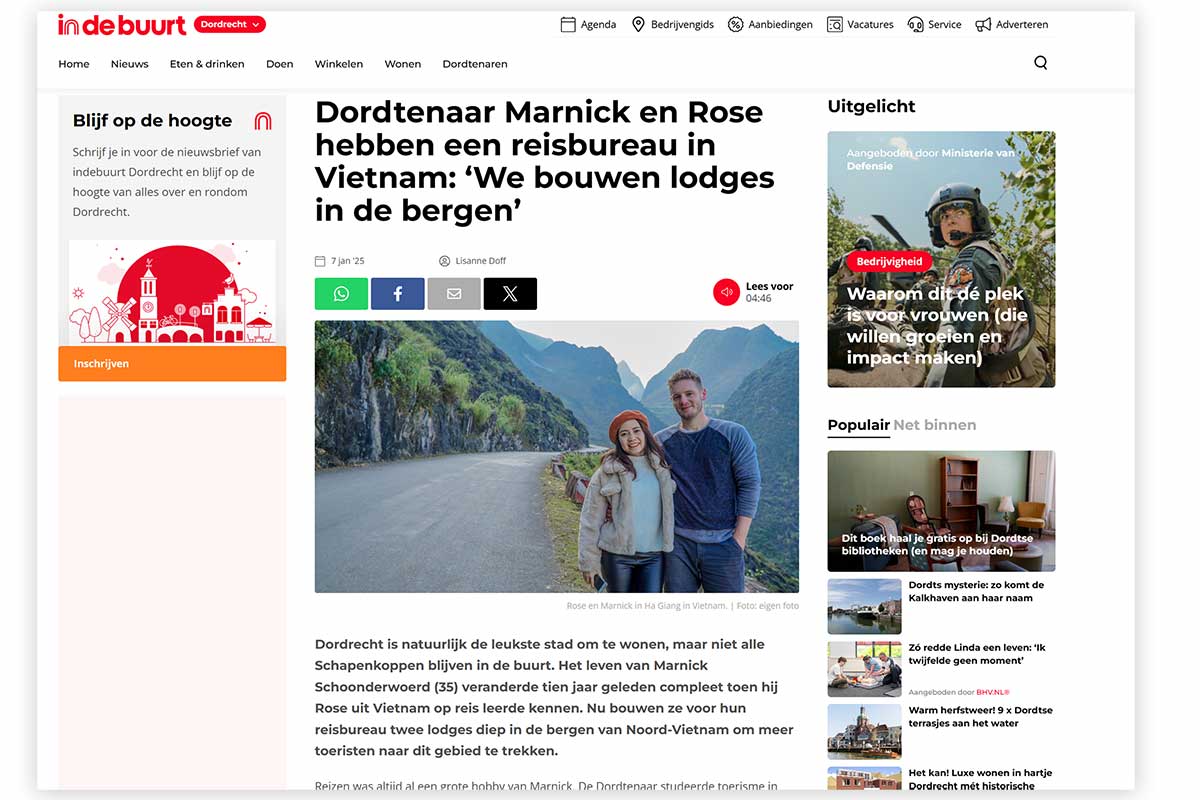Click the indebuurt logo

point(122,25)
